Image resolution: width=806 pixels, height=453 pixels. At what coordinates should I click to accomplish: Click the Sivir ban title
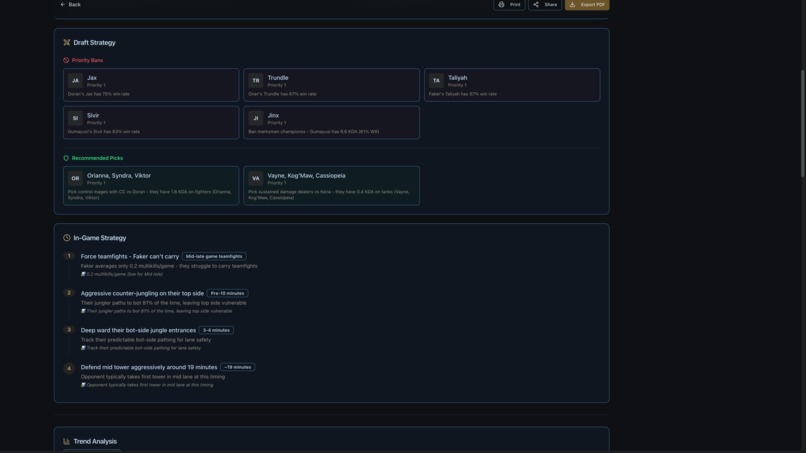93,116
